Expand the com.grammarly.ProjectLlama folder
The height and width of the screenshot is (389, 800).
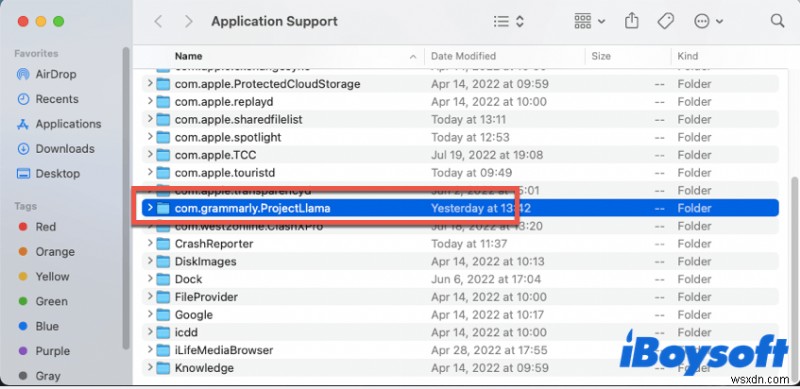pos(149,208)
